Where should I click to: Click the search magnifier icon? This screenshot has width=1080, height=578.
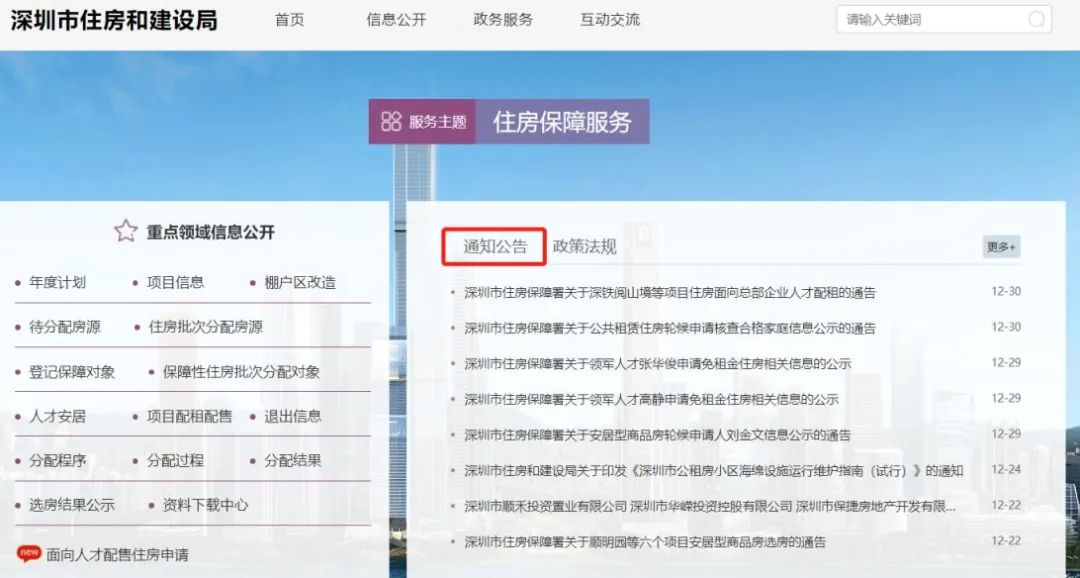coord(1036,19)
